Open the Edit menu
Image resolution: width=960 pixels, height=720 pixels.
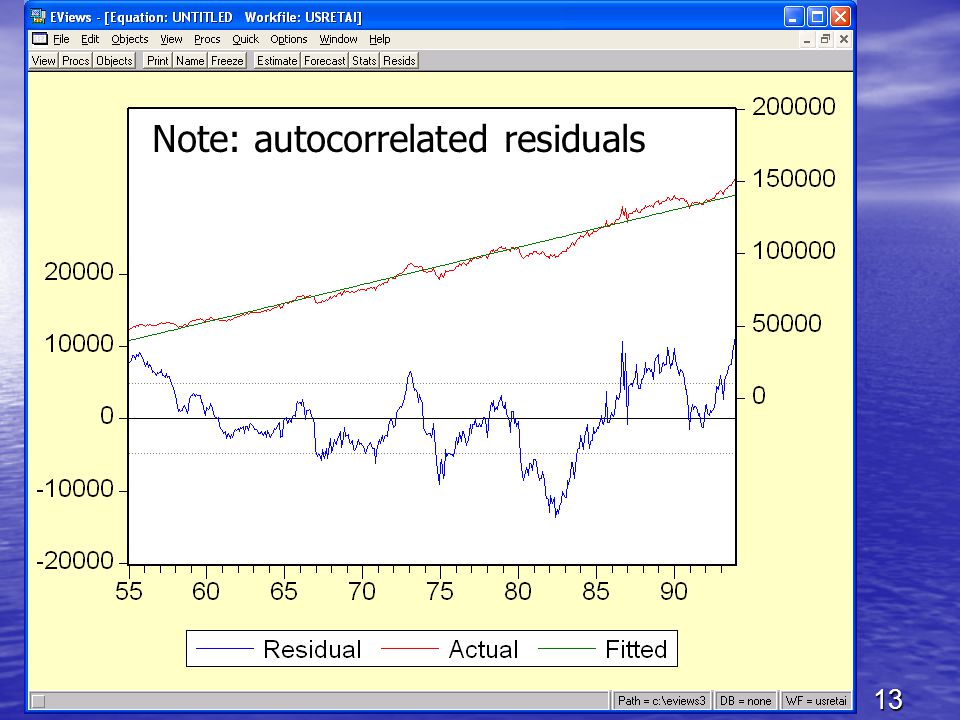(x=89, y=39)
